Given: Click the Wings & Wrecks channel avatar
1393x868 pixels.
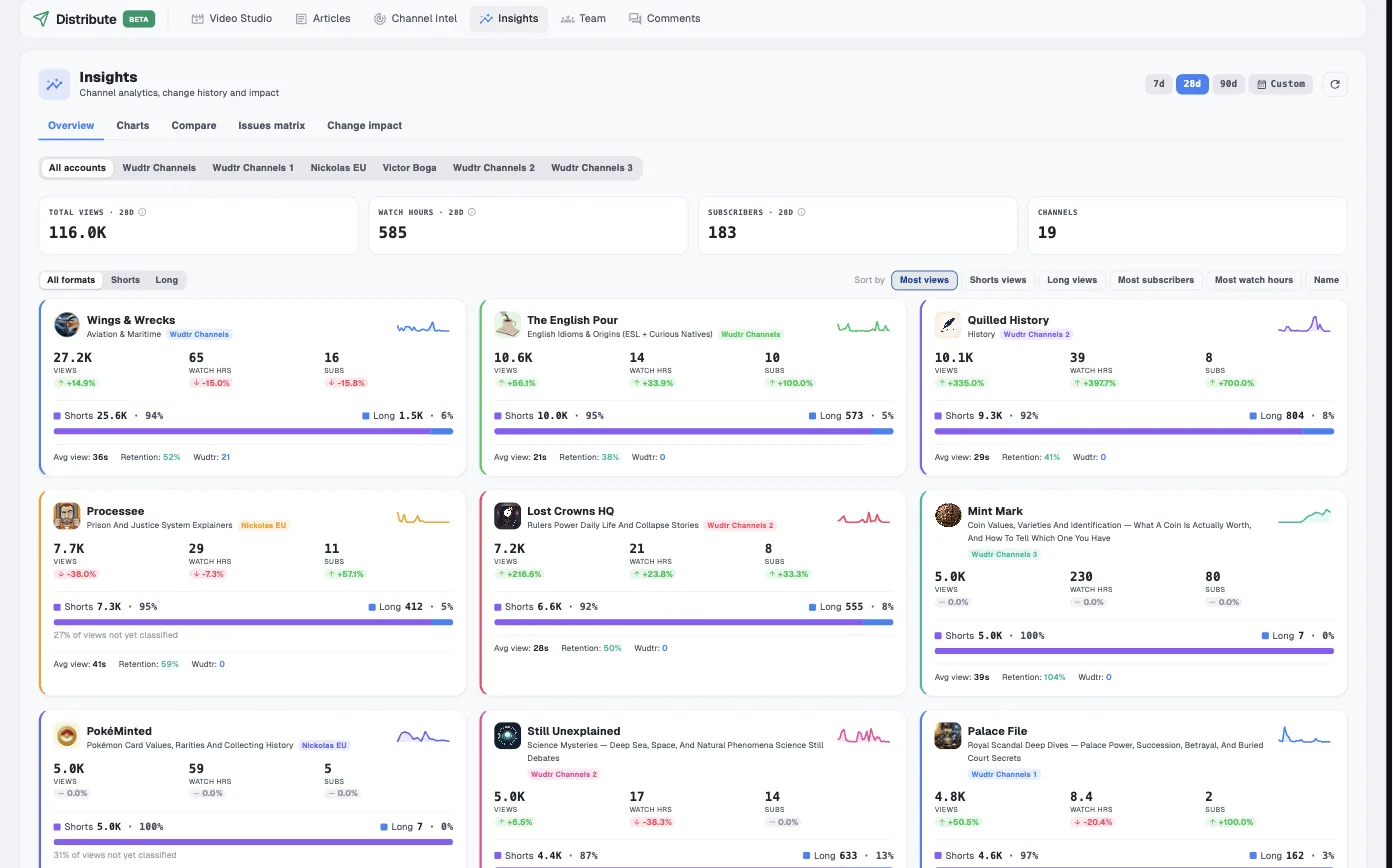Looking at the screenshot, I should click(x=67, y=325).
